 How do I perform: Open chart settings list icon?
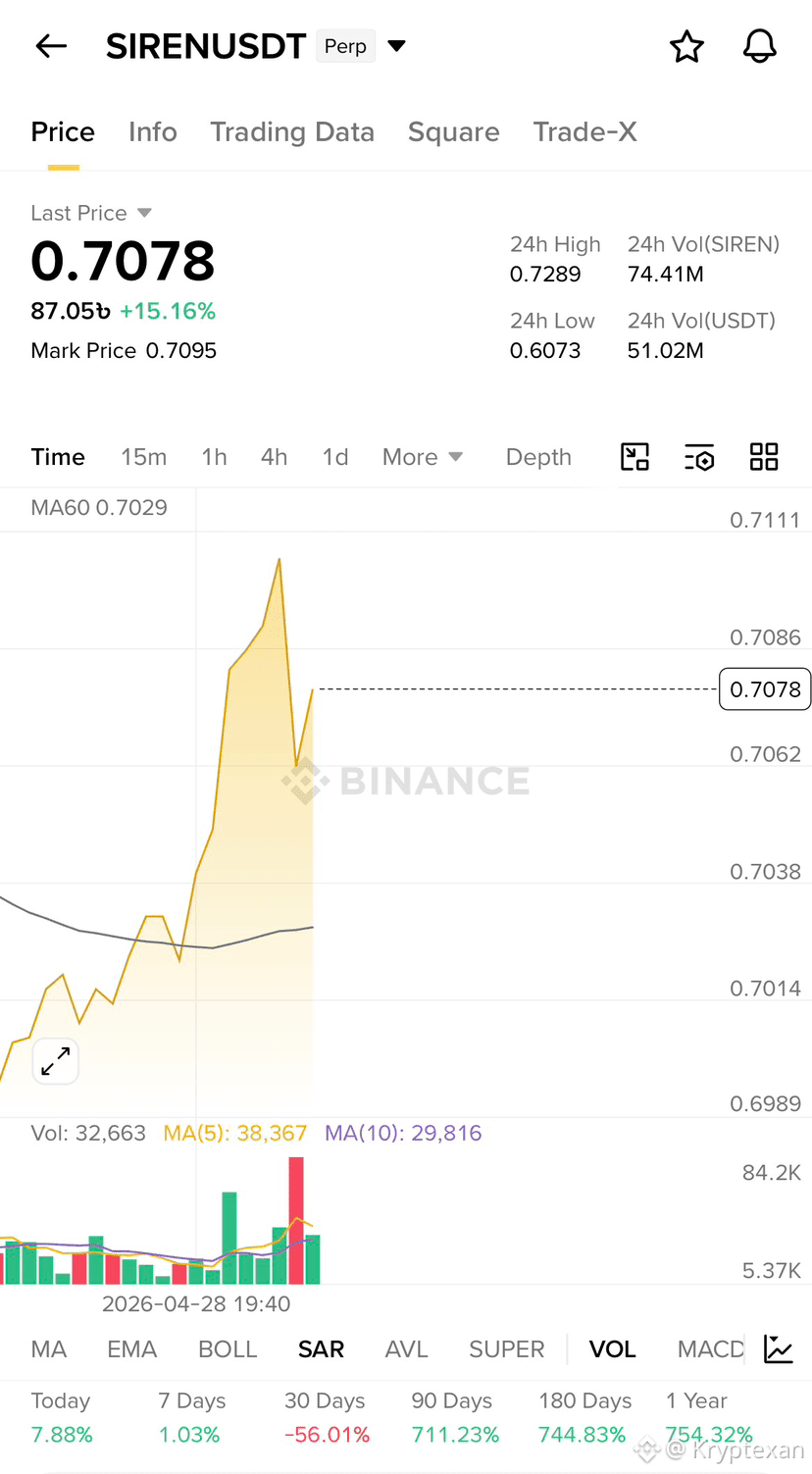pos(699,457)
